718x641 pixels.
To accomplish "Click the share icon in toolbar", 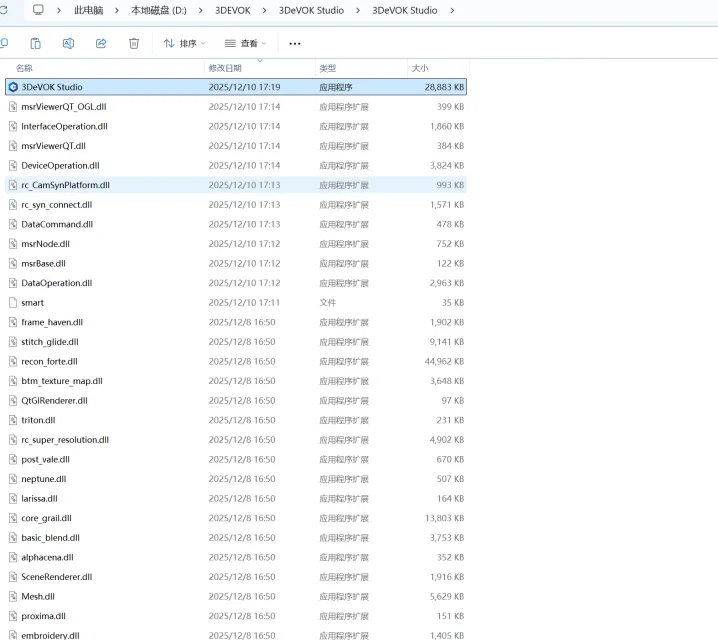I will click(101, 43).
